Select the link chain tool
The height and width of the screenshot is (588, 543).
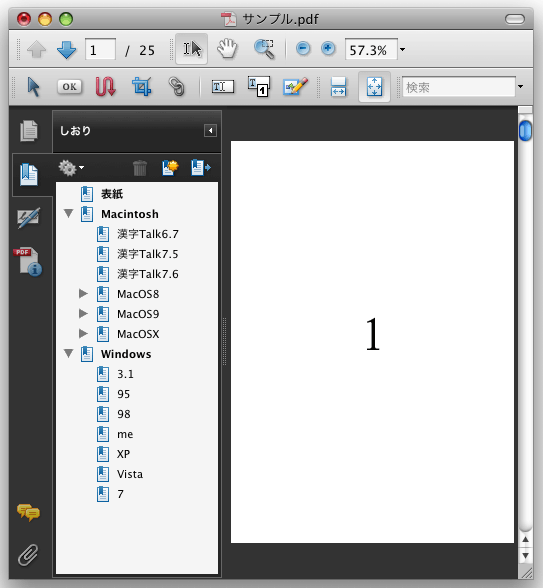pyautogui.click(x=177, y=87)
